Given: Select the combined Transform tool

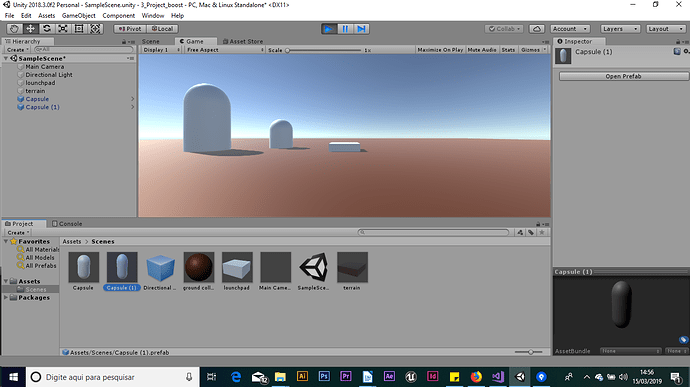Looking at the screenshot, I should pos(95,29).
